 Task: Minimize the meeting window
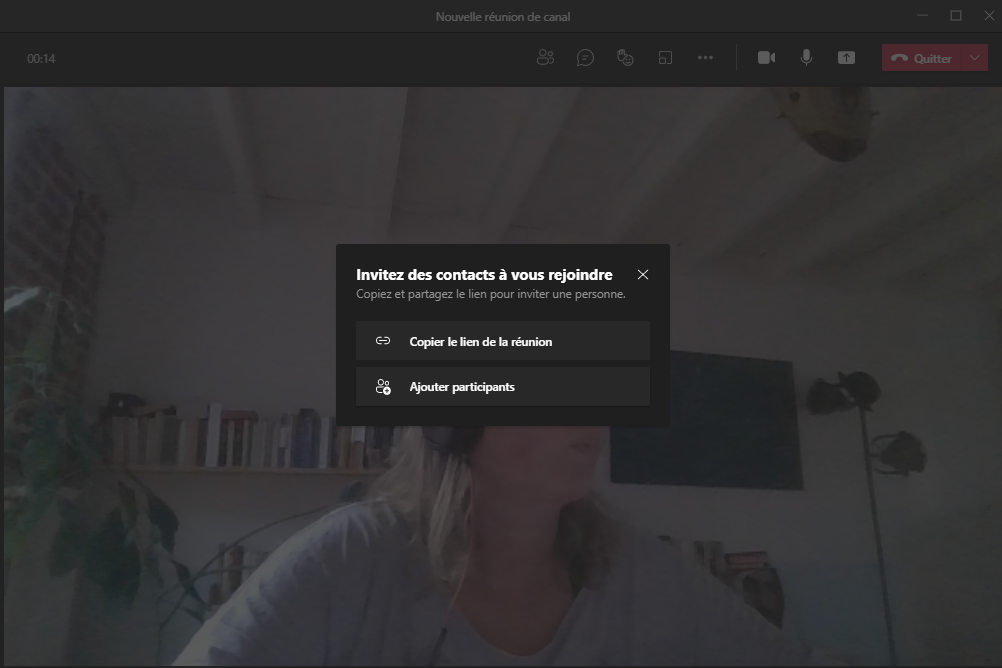click(922, 15)
